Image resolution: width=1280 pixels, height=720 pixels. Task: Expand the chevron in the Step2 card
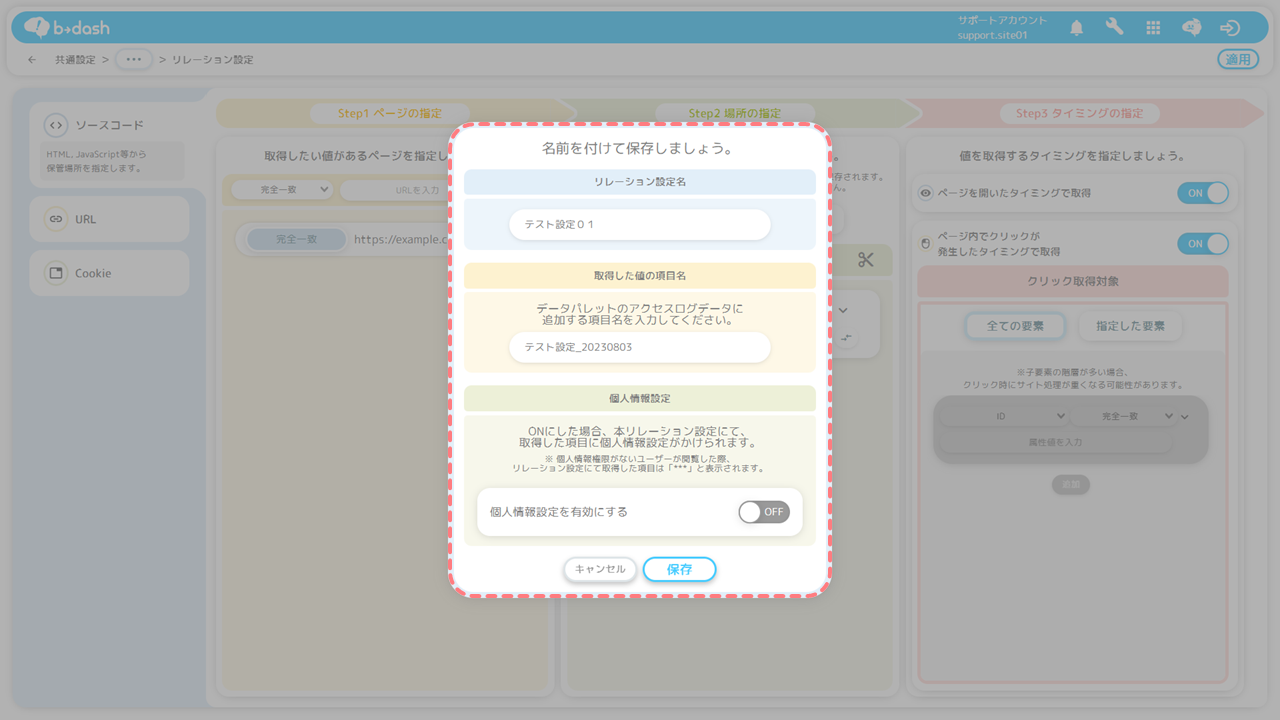(843, 310)
